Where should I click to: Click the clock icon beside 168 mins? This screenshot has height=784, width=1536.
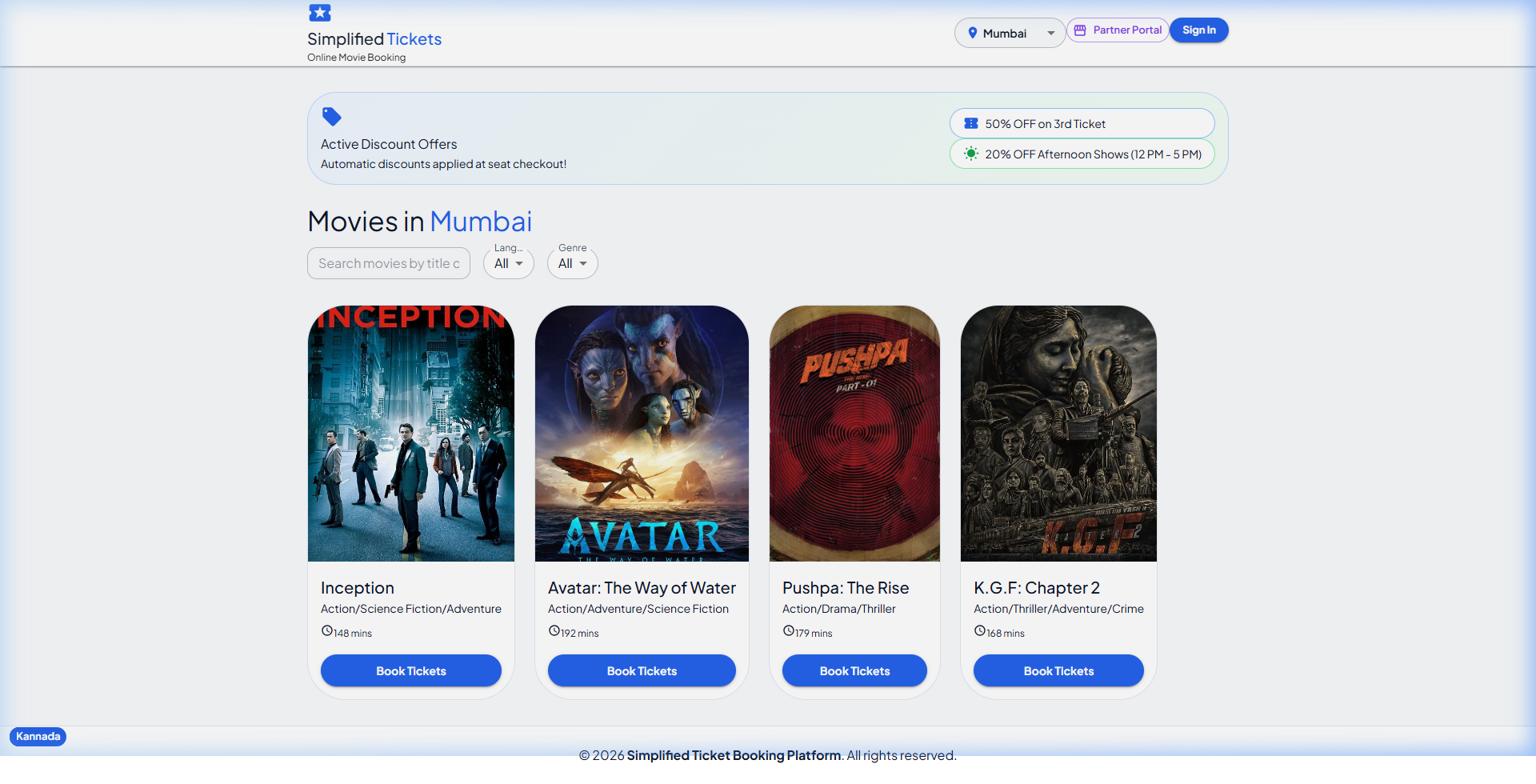(979, 630)
